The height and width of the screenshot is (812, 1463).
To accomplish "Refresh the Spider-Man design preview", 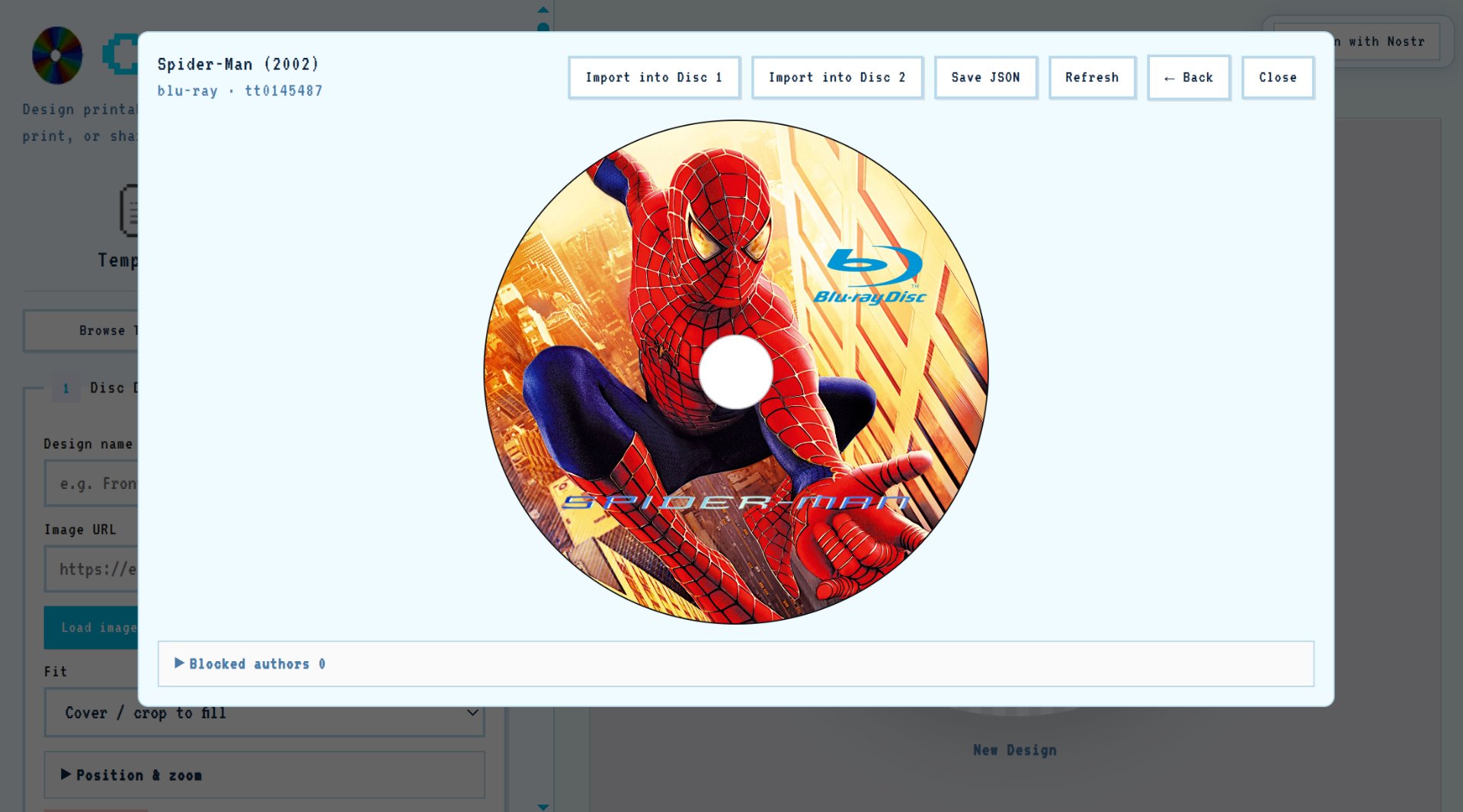I will (x=1092, y=78).
